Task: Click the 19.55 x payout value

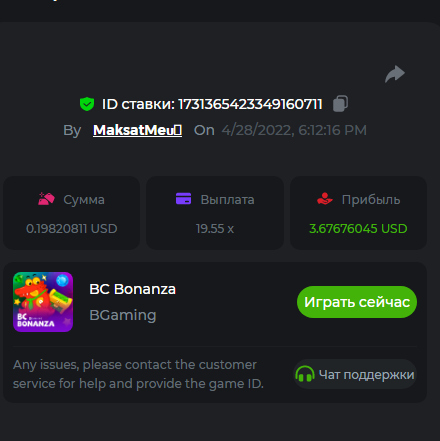Action: pos(215,229)
